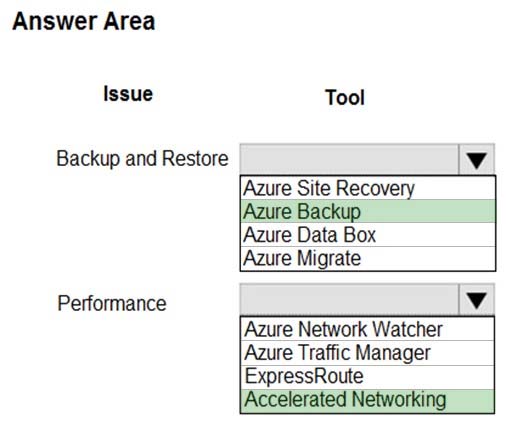Pick the green-highlighted Performance tool
This screenshot has width=506, height=422.
367,400
